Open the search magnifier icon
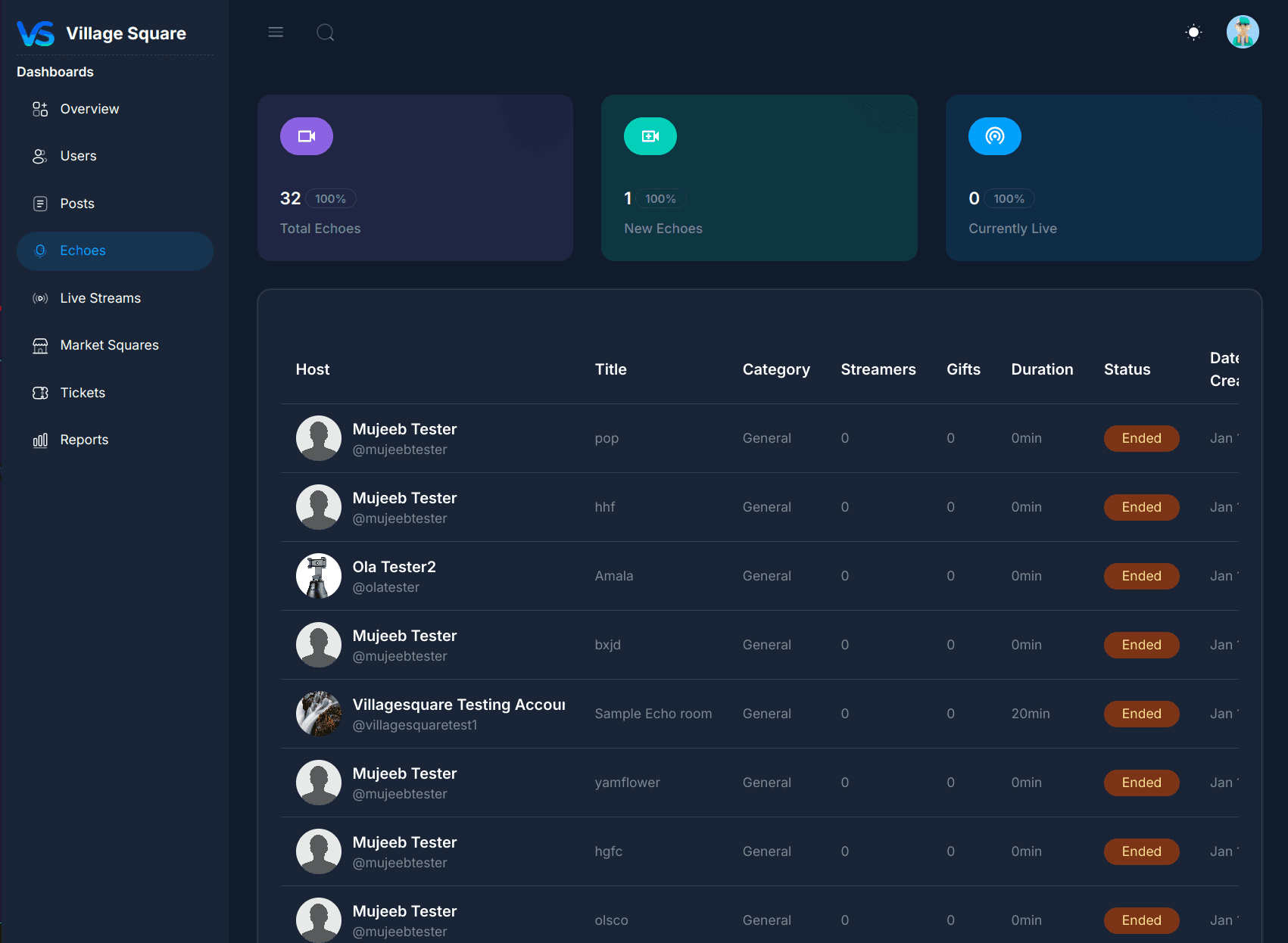The height and width of the screenshot is (943, 1288). coord(325,32)
